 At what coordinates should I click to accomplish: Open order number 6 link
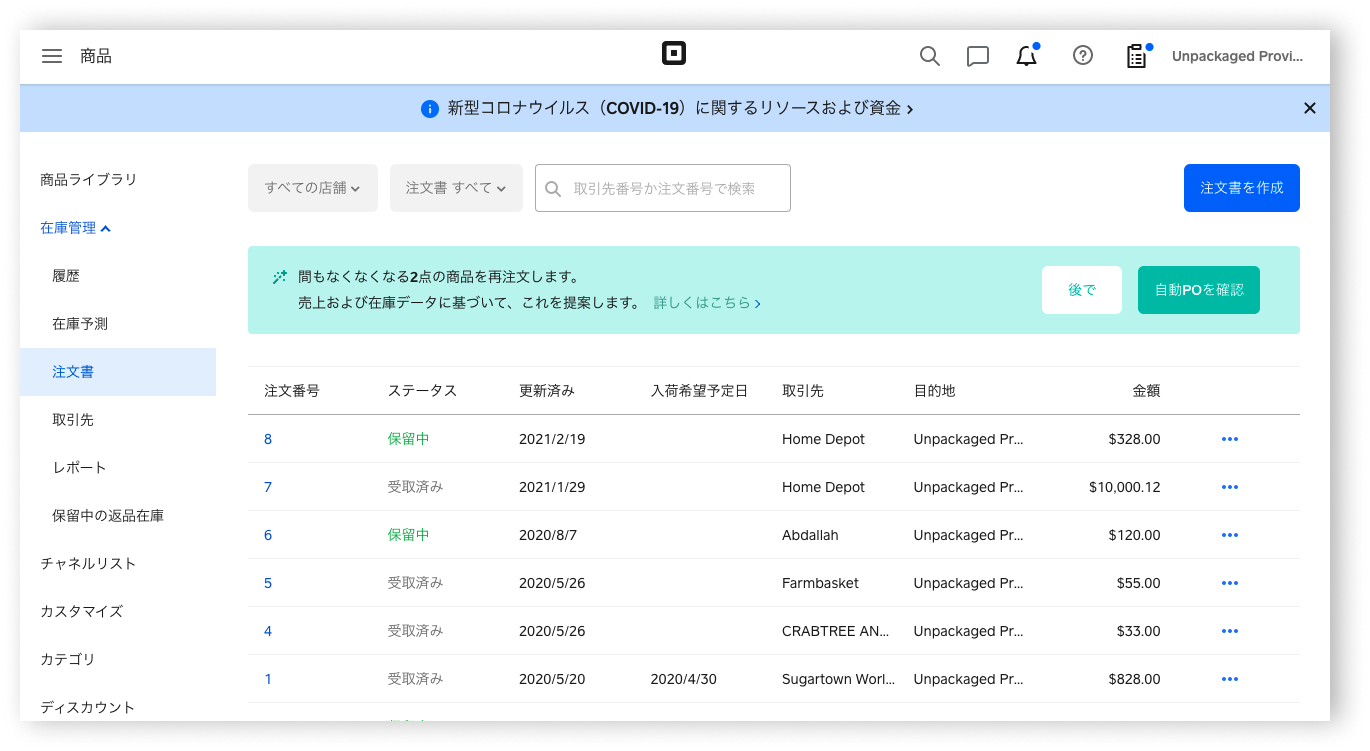coord(268,535)
